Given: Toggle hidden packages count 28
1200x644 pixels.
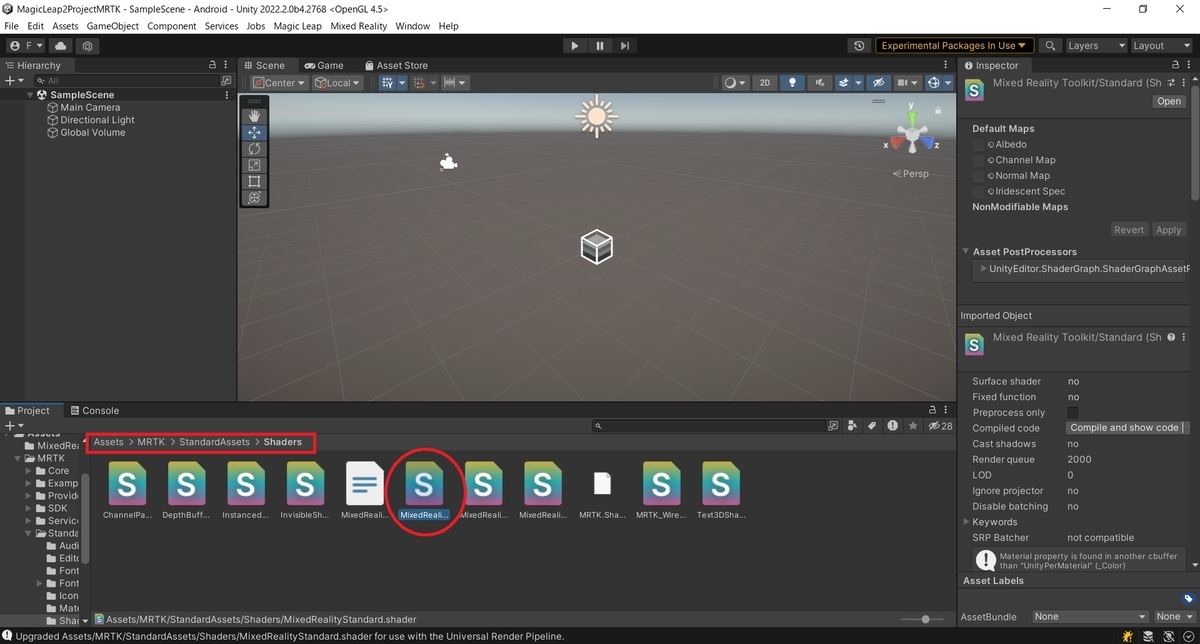Looking at the screenshot, I should (940, 426).
